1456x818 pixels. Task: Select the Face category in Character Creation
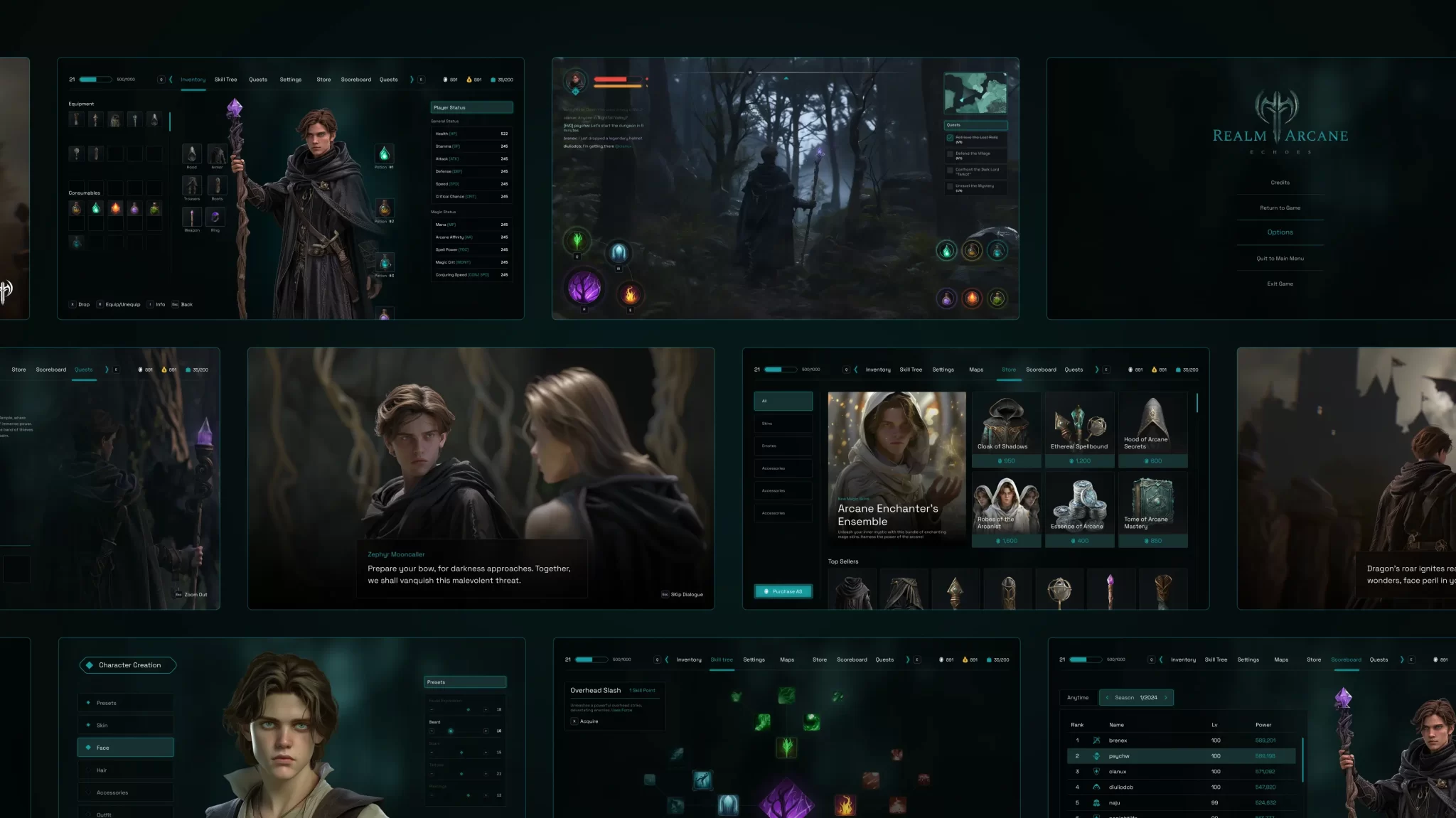click(125, 748)
